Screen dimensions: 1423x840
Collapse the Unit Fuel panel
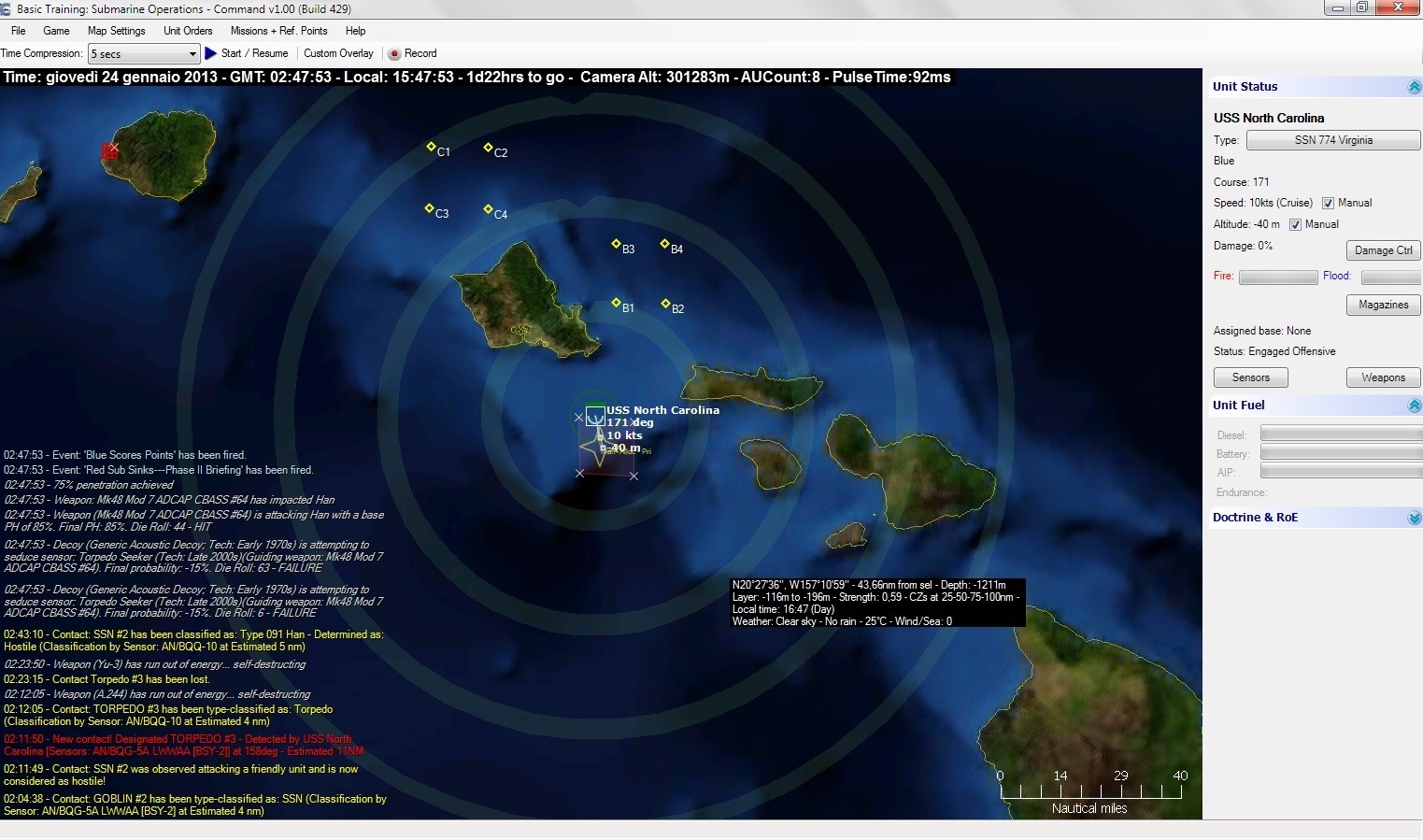(1414, 406)
